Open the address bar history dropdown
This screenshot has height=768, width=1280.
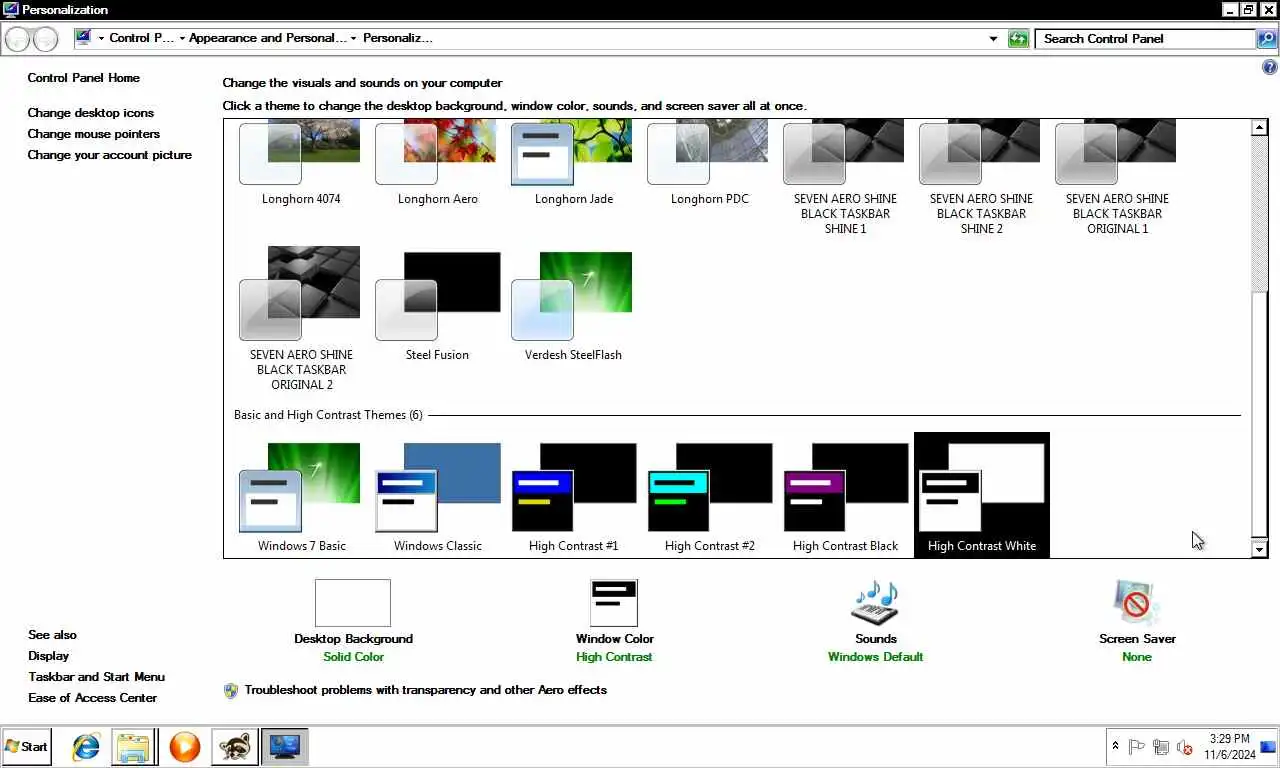[993, 39]
